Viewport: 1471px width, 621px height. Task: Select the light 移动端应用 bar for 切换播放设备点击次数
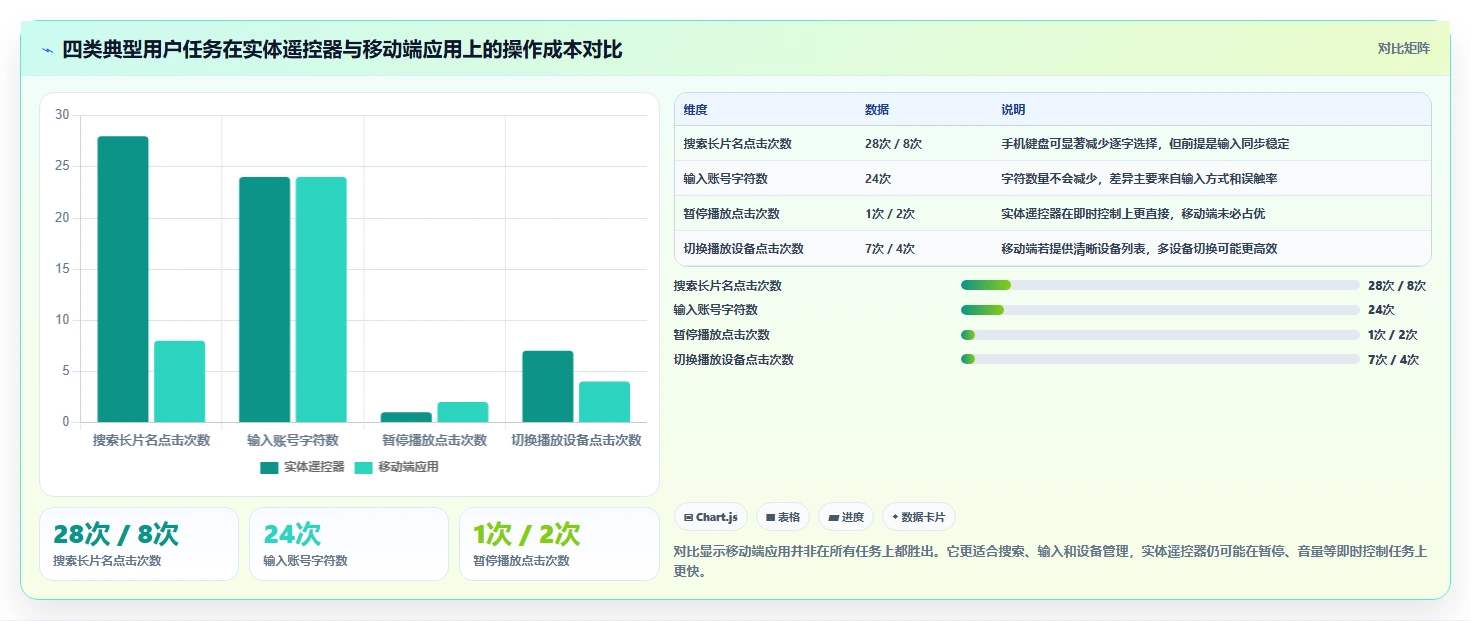coord(604,402)
